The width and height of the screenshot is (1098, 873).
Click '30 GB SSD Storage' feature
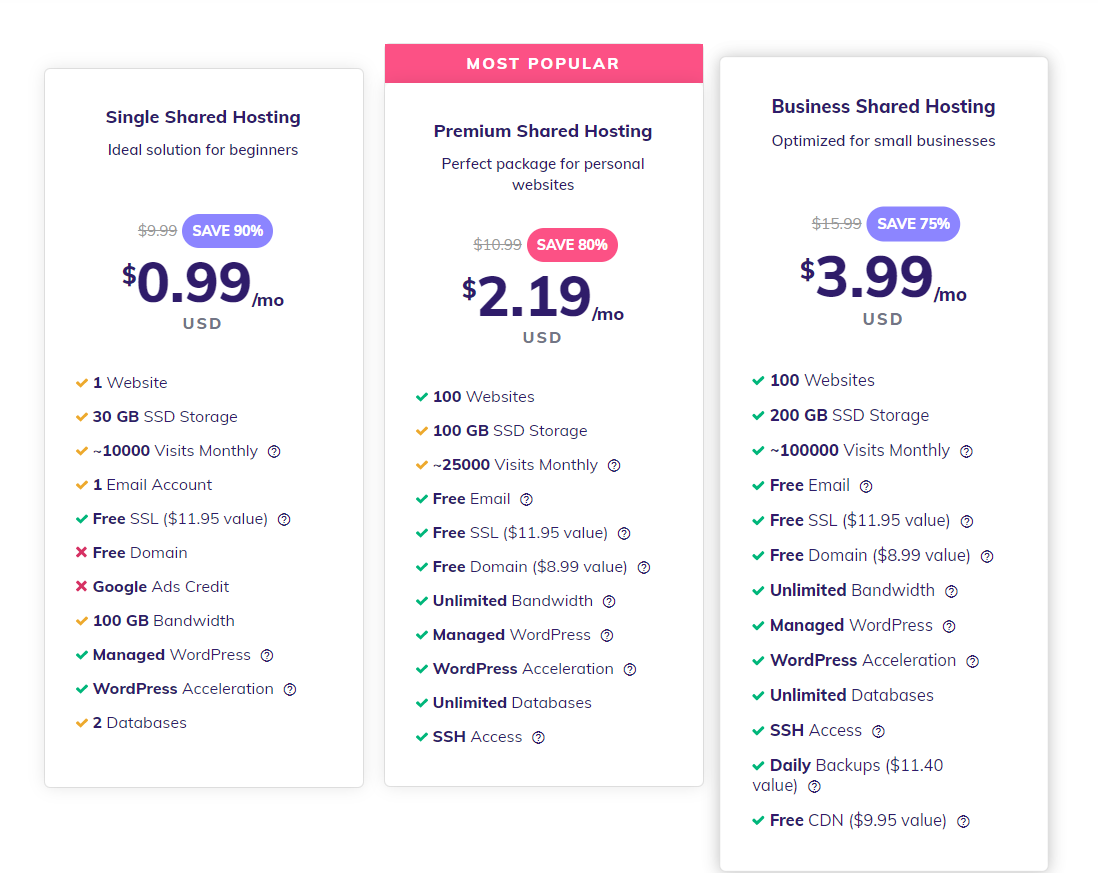point(165,417)
